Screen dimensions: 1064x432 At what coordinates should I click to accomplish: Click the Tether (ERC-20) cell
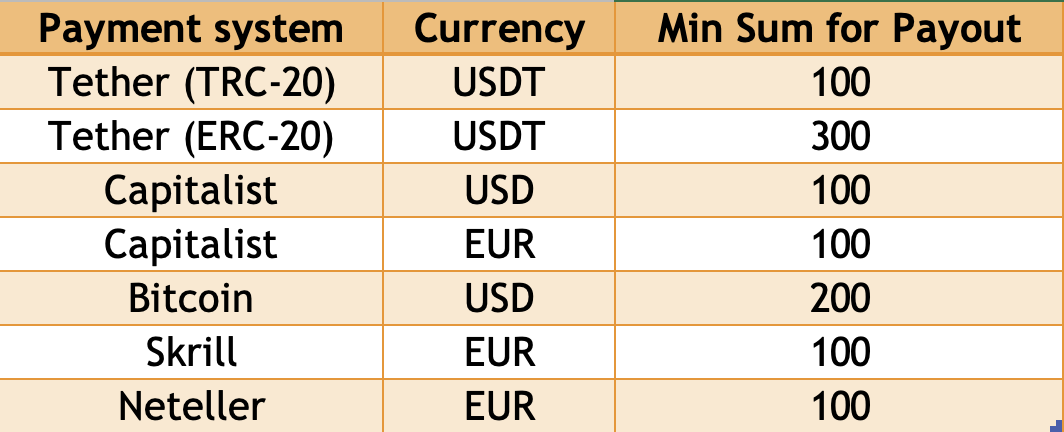(x=191, y=136)
